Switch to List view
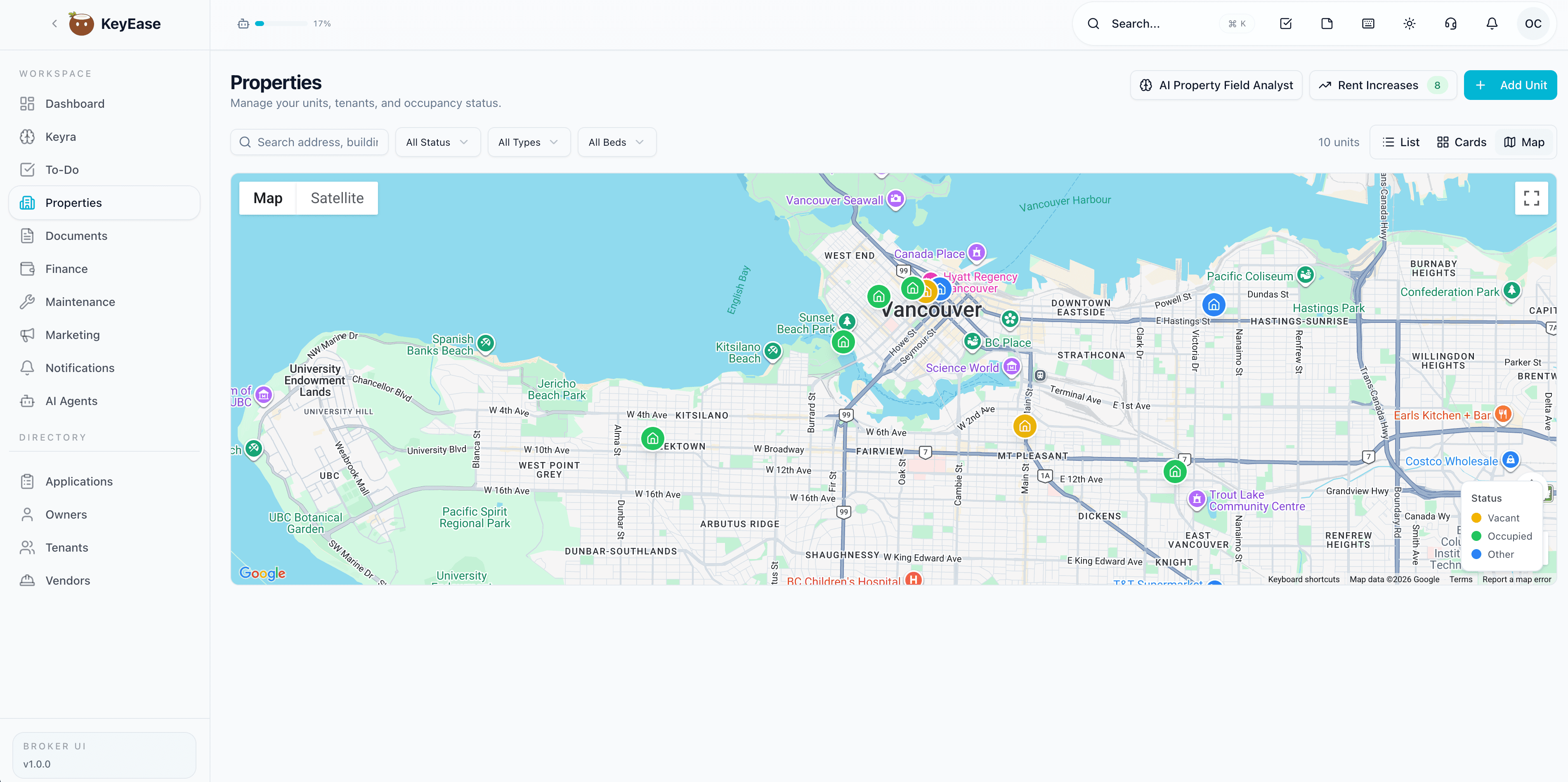This screenshot has width=1568, height=782. [x=1400, y=142]
